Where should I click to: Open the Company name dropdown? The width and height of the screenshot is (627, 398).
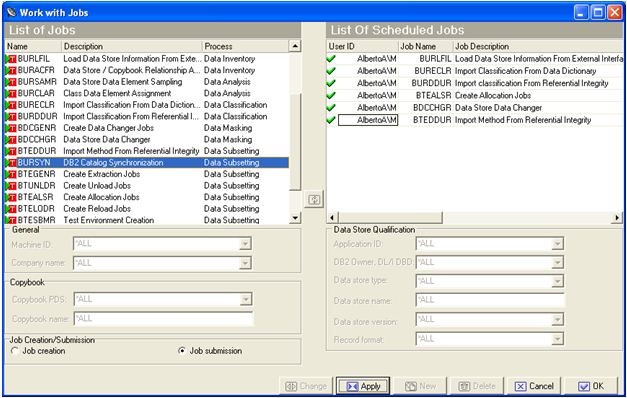pos(245,263)
